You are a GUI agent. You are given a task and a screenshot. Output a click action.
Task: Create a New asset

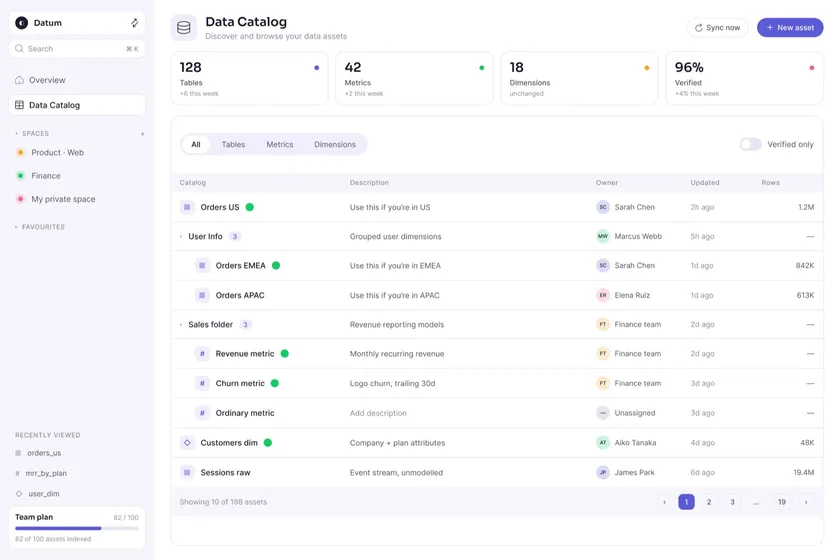[790, 28]
